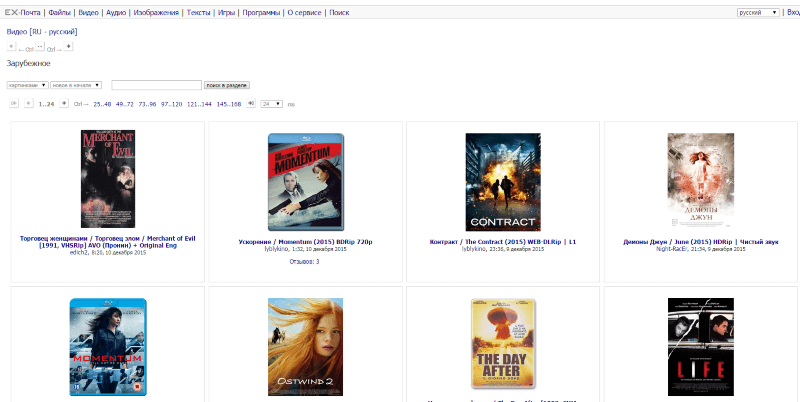This screenshot has height=402, width=800.
Task: Click lyblykino uploader under Momentum
Action: tap(277, 249)
